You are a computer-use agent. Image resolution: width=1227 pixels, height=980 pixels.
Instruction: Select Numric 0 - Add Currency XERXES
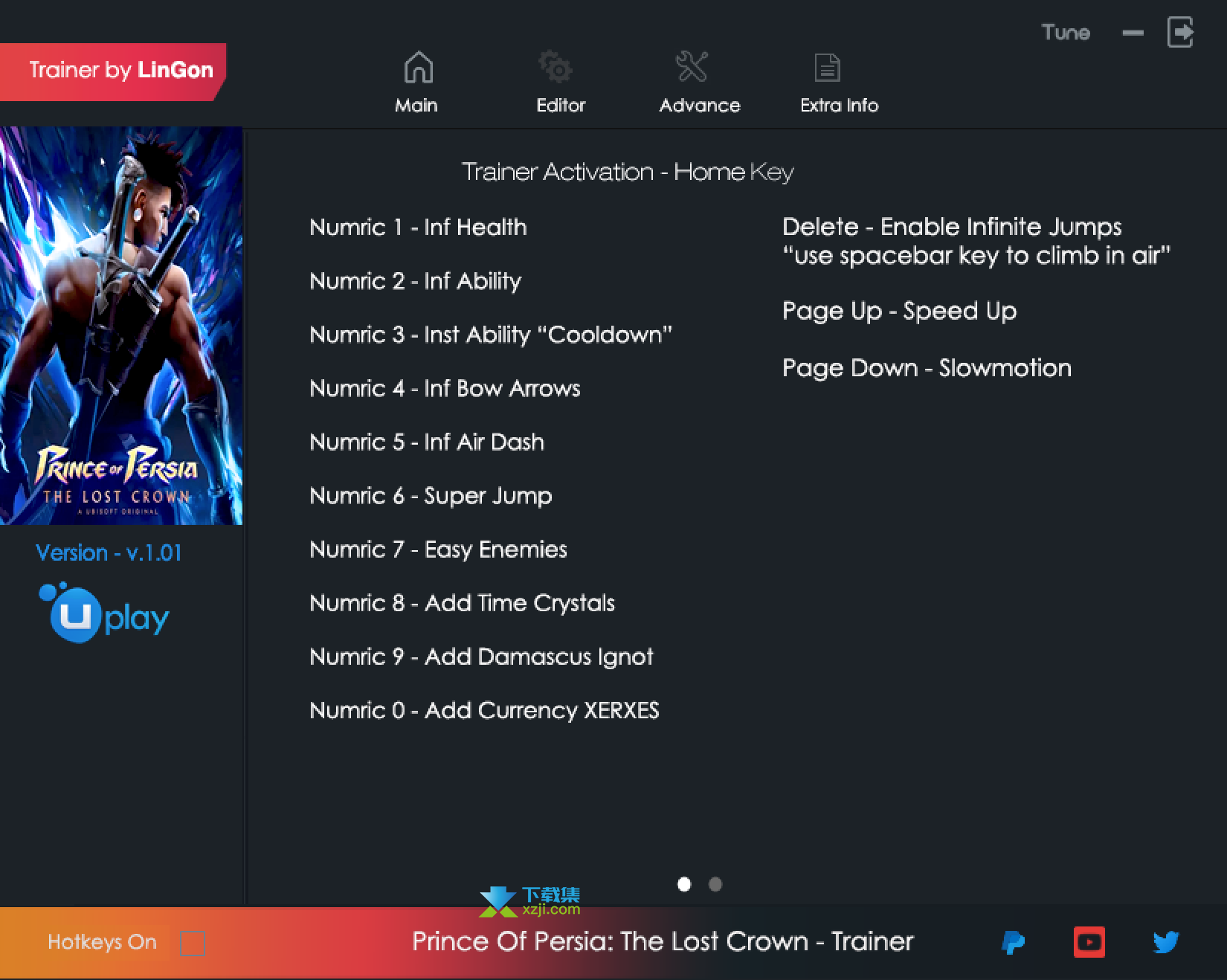484,710
